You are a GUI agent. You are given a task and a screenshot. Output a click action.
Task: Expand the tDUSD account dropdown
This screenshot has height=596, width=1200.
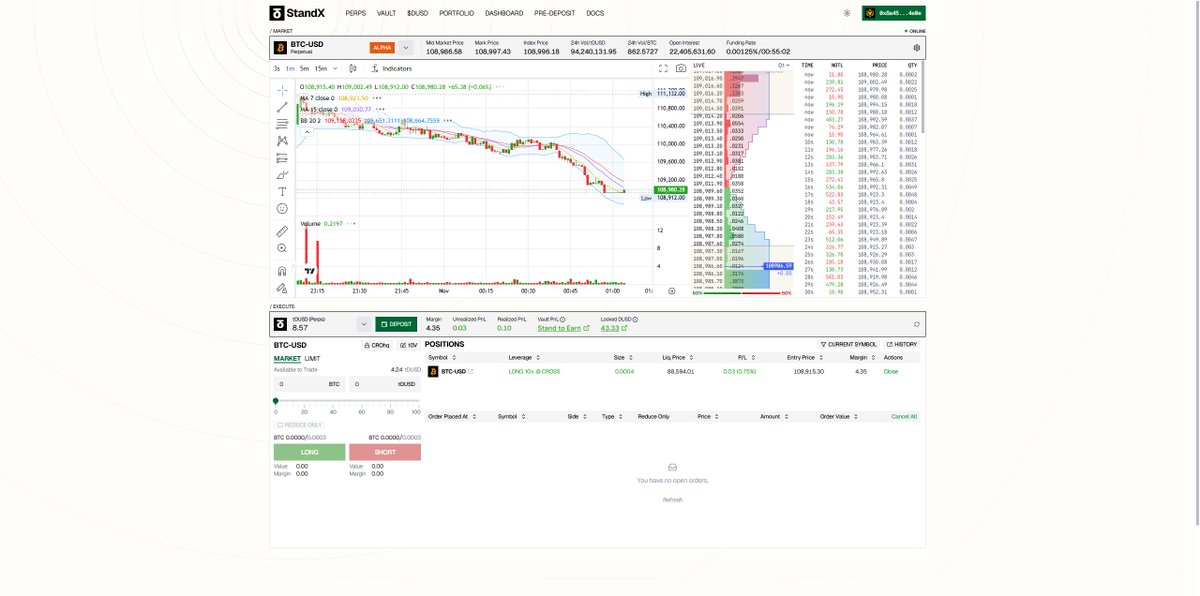point(362,324)
